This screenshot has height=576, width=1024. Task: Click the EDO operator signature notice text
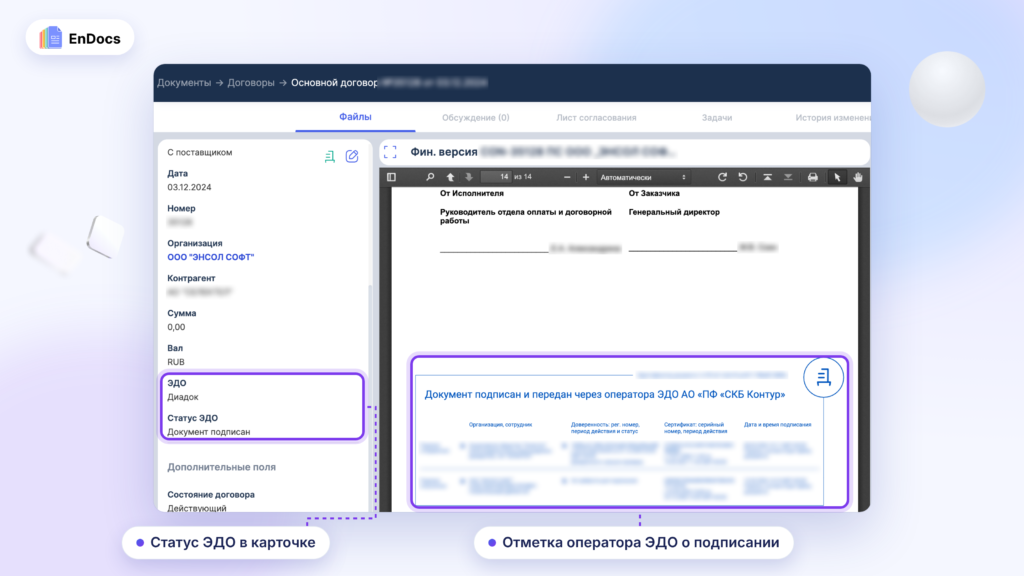[x=605, y=394]
